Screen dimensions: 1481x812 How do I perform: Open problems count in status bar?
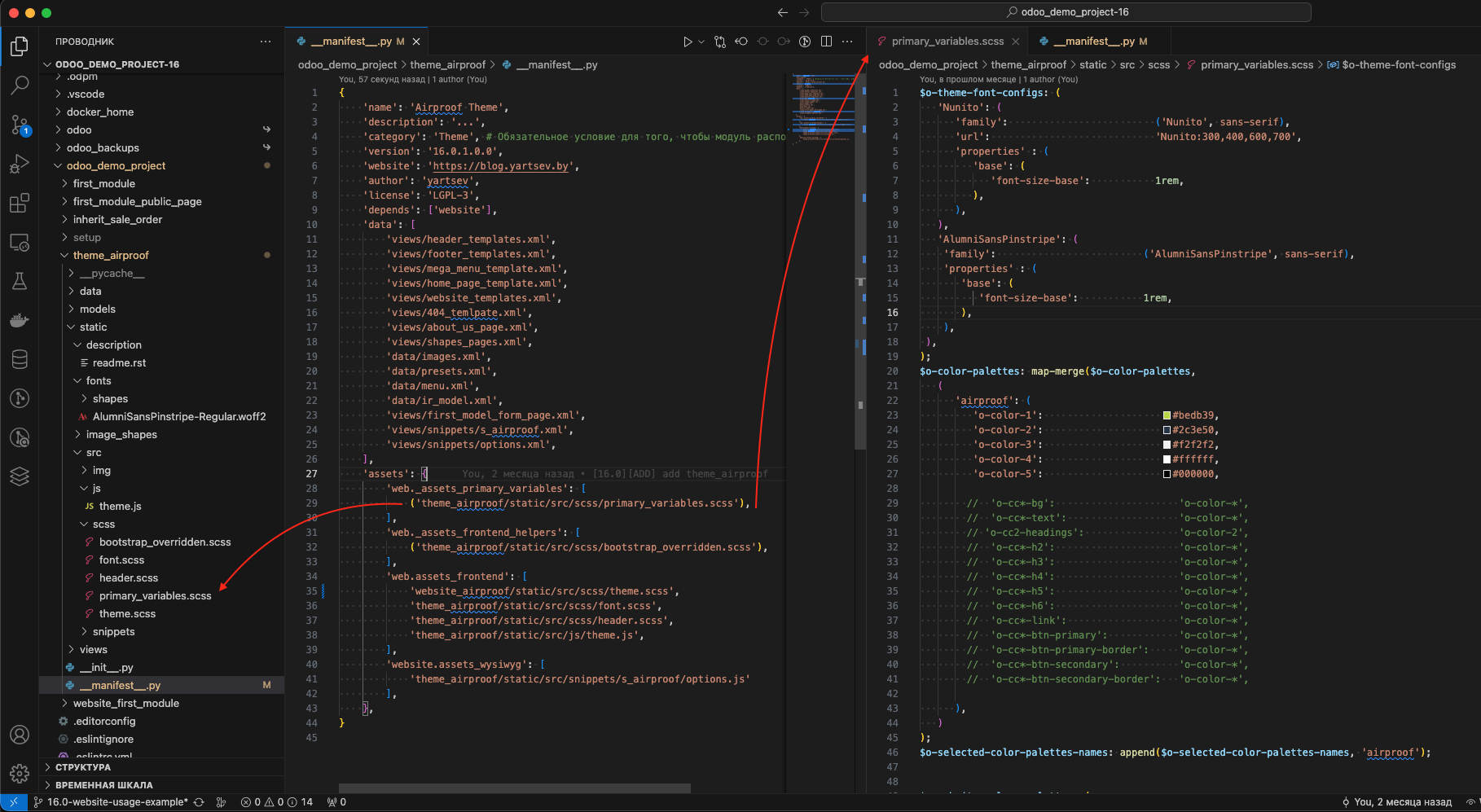277,802
